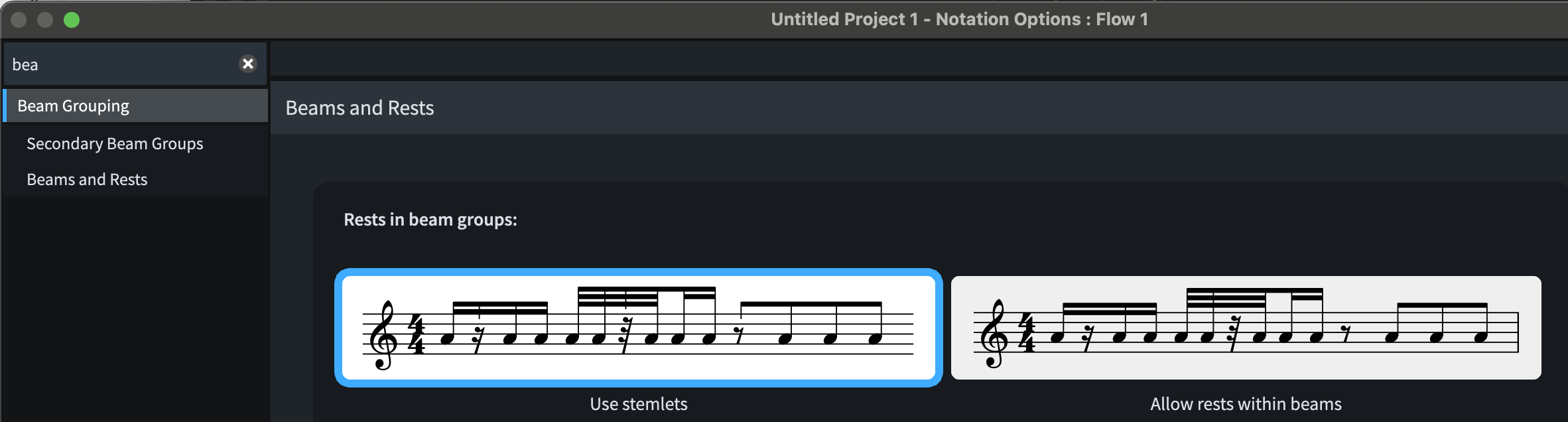Screen dimensions: 1568x422
Task: Choose the Use stemlets notation preview
Action: tap(638, 328)
